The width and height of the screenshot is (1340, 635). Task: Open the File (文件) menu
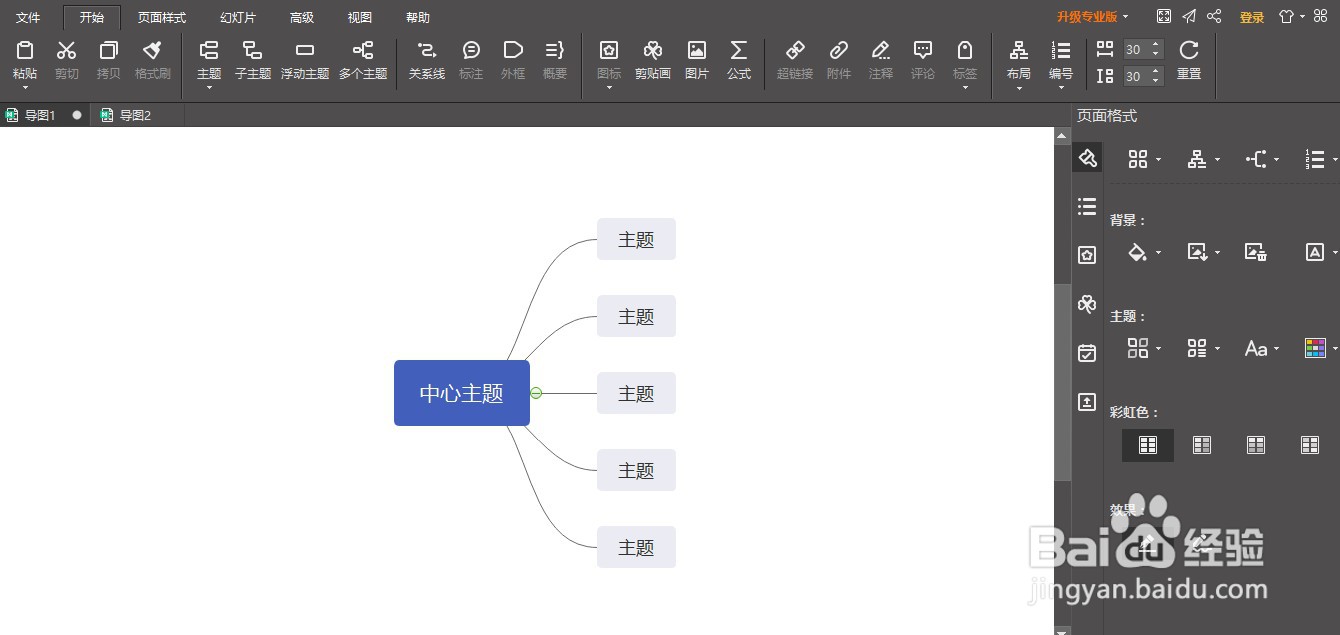coord(28,18)
